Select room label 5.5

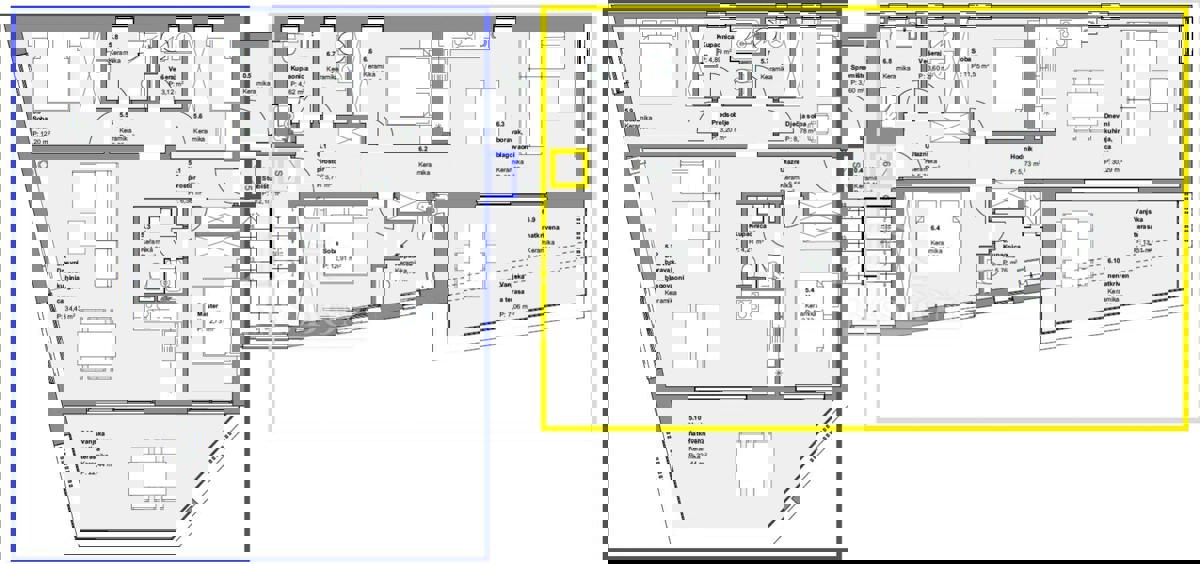tap(125, 115)
